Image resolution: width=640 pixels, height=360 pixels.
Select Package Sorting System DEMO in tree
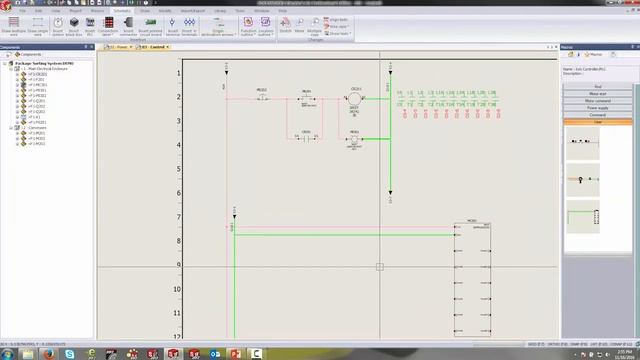(x=44, y=64)
